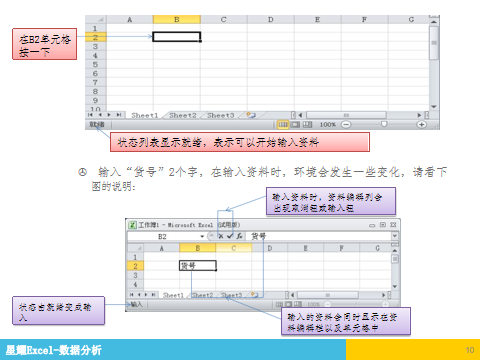Insert a new worksheet in the 工作簿1 window
This screenshot has width=480, height=360.
pyautogui.click(x=254, y=295)
